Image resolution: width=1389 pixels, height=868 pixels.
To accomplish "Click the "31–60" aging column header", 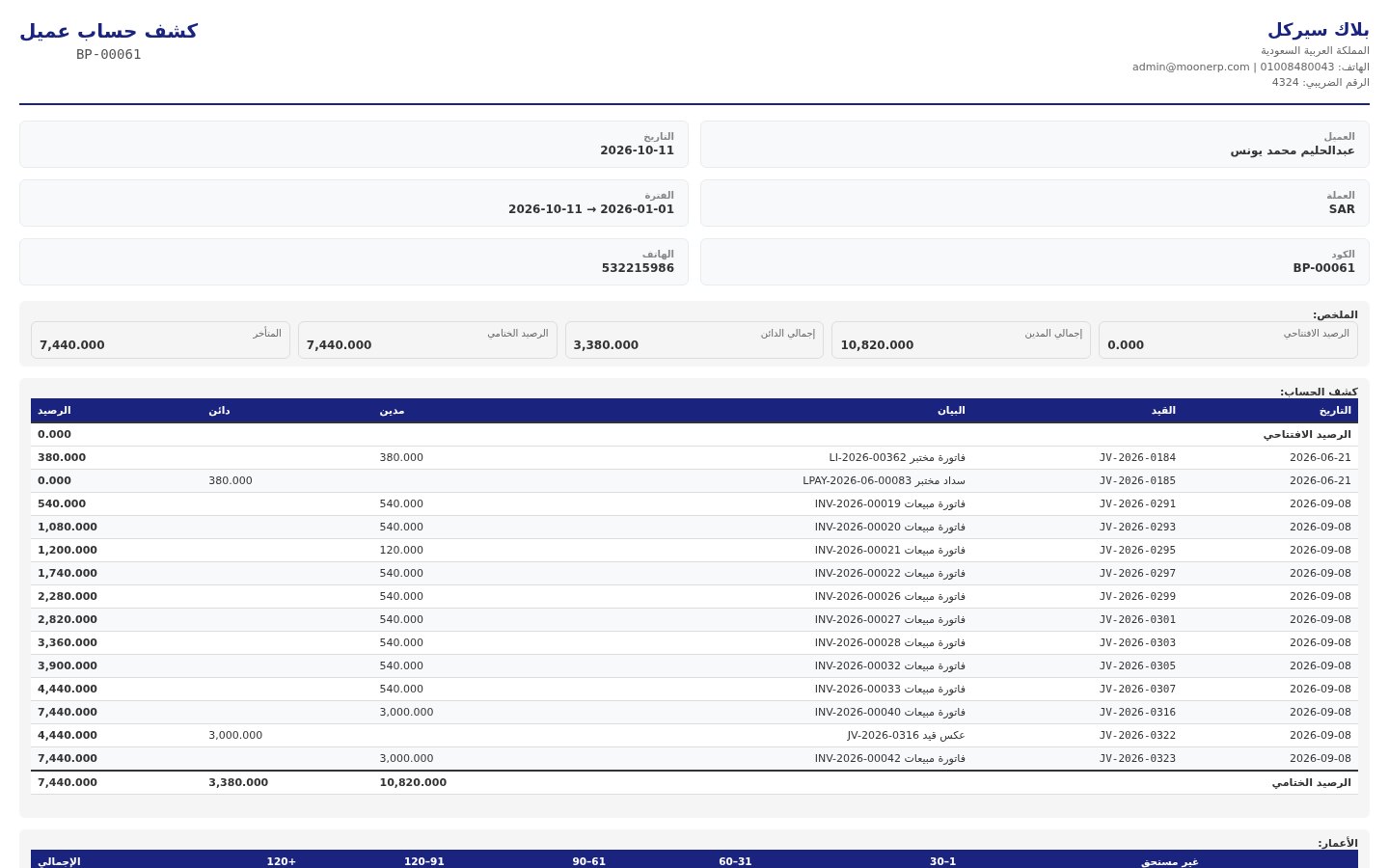I will (x=735, y=861).
